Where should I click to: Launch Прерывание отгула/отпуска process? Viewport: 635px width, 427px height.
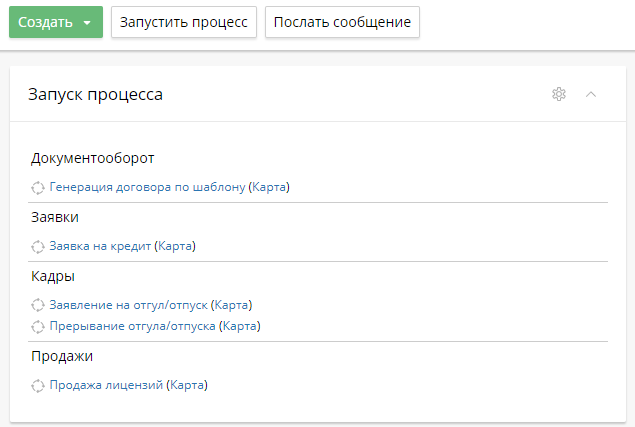point(132,326)
